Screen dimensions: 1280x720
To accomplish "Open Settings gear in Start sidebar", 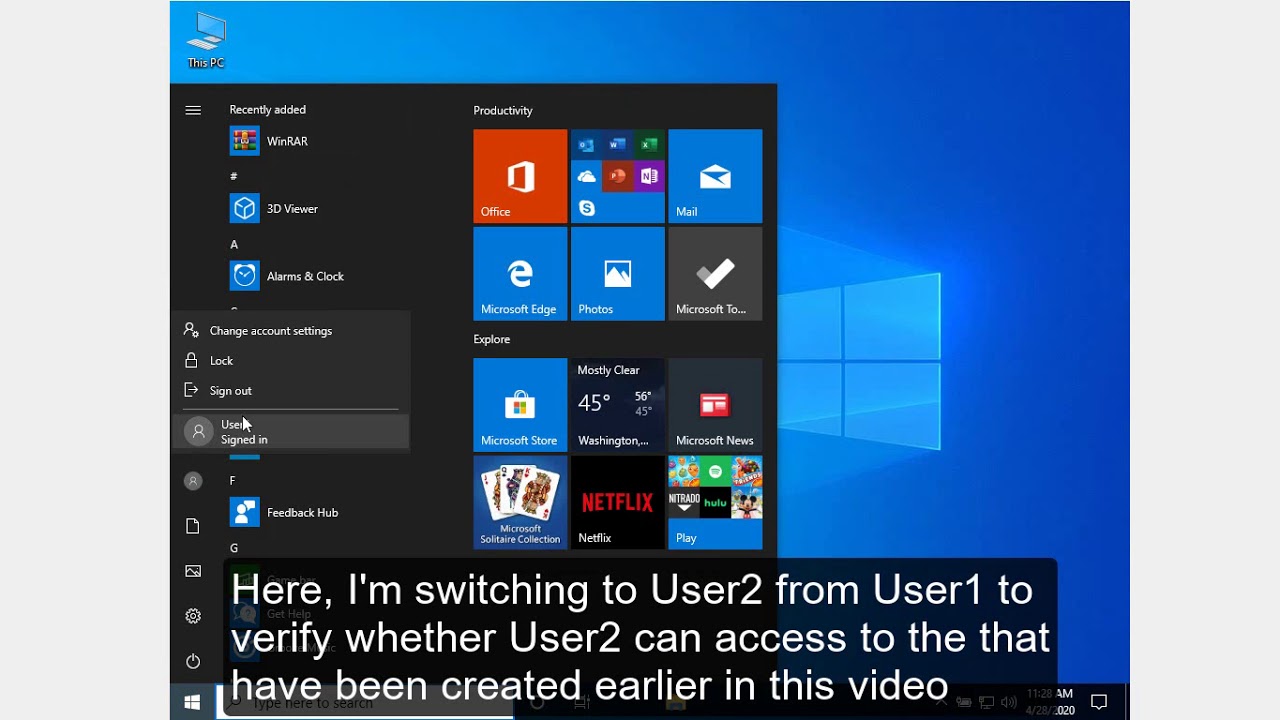I will coord(193,616).
